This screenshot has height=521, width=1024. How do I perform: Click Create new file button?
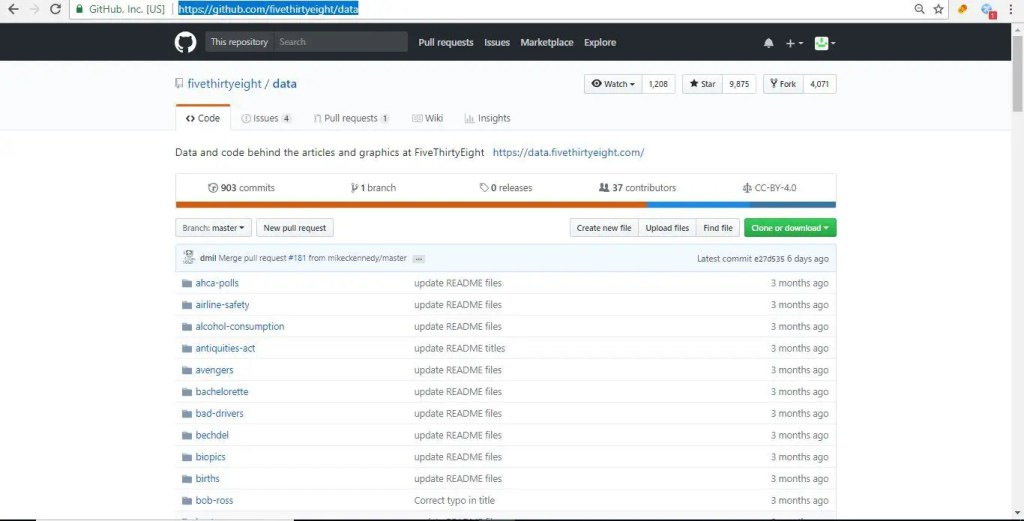603,228
